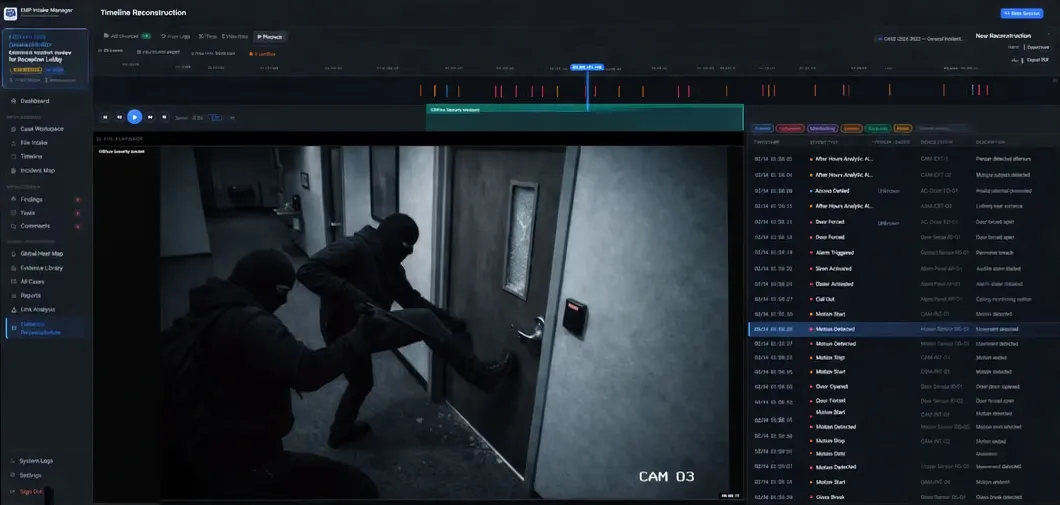Open Case Workspace icon in sidebar
This screenshot has height=505, width=1060.
click(x=14, y=128)
